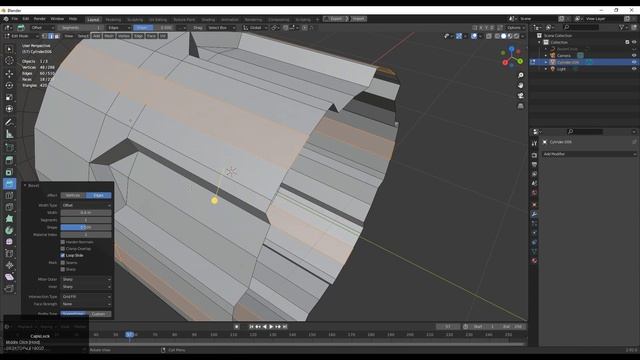This screenshot has height=360, width=640.
Task: Select the Rotate tool in left toolbar
Action: click(x=9, y=85)
